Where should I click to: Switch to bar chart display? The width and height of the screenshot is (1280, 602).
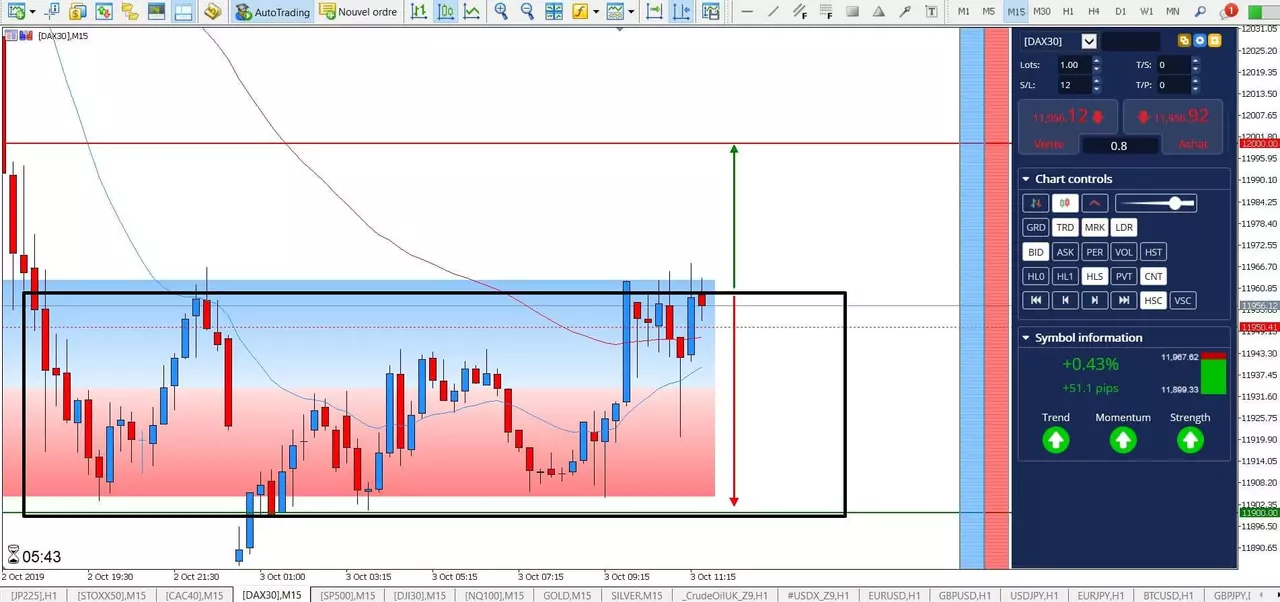tap(419, 12)
